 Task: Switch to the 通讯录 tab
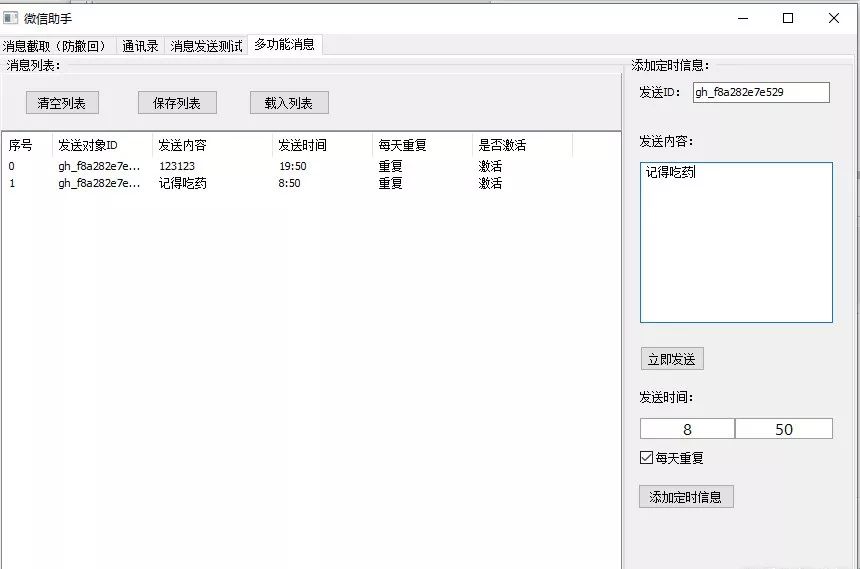140,46
